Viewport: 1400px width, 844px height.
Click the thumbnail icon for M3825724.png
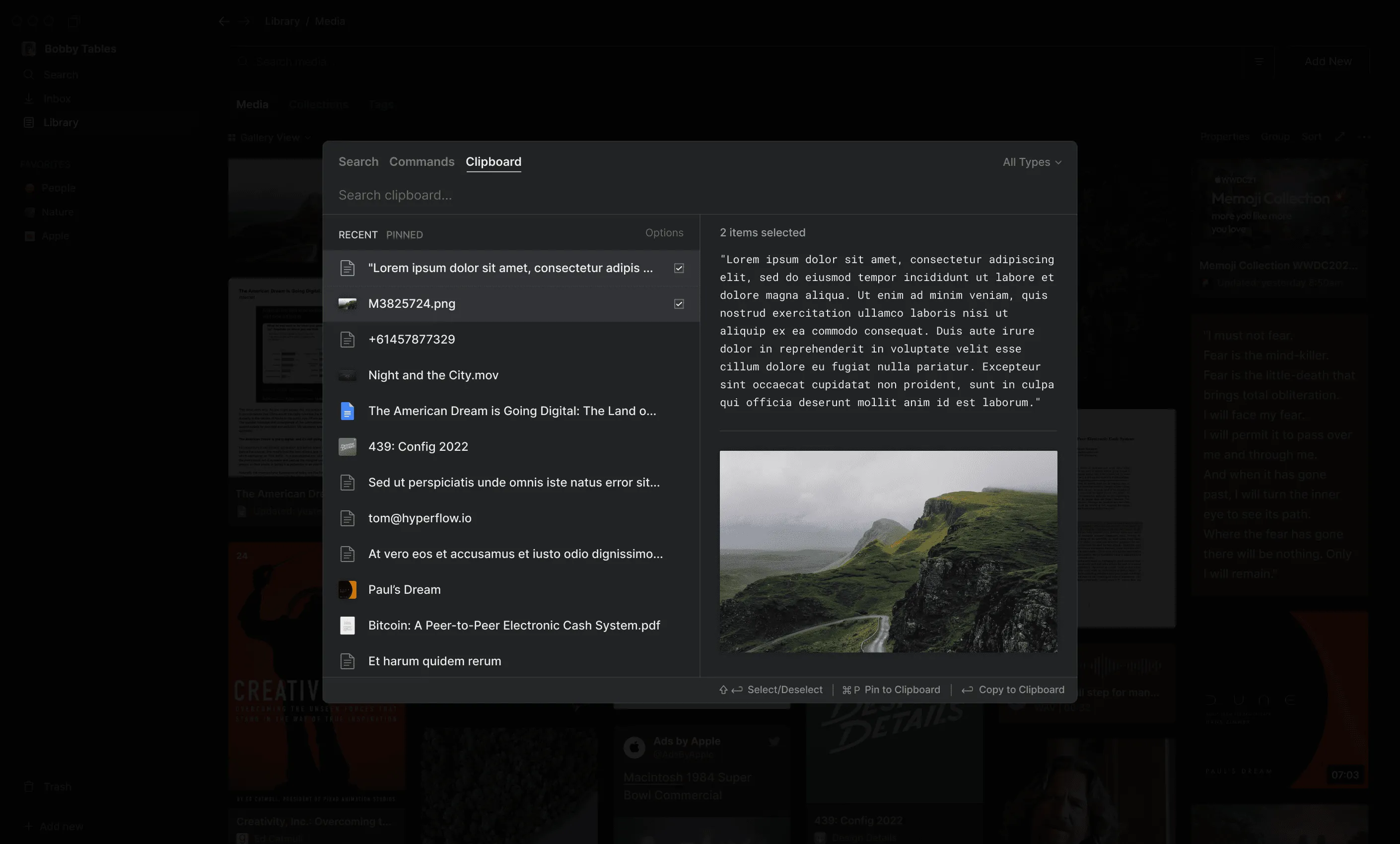[x=347, y=304]
